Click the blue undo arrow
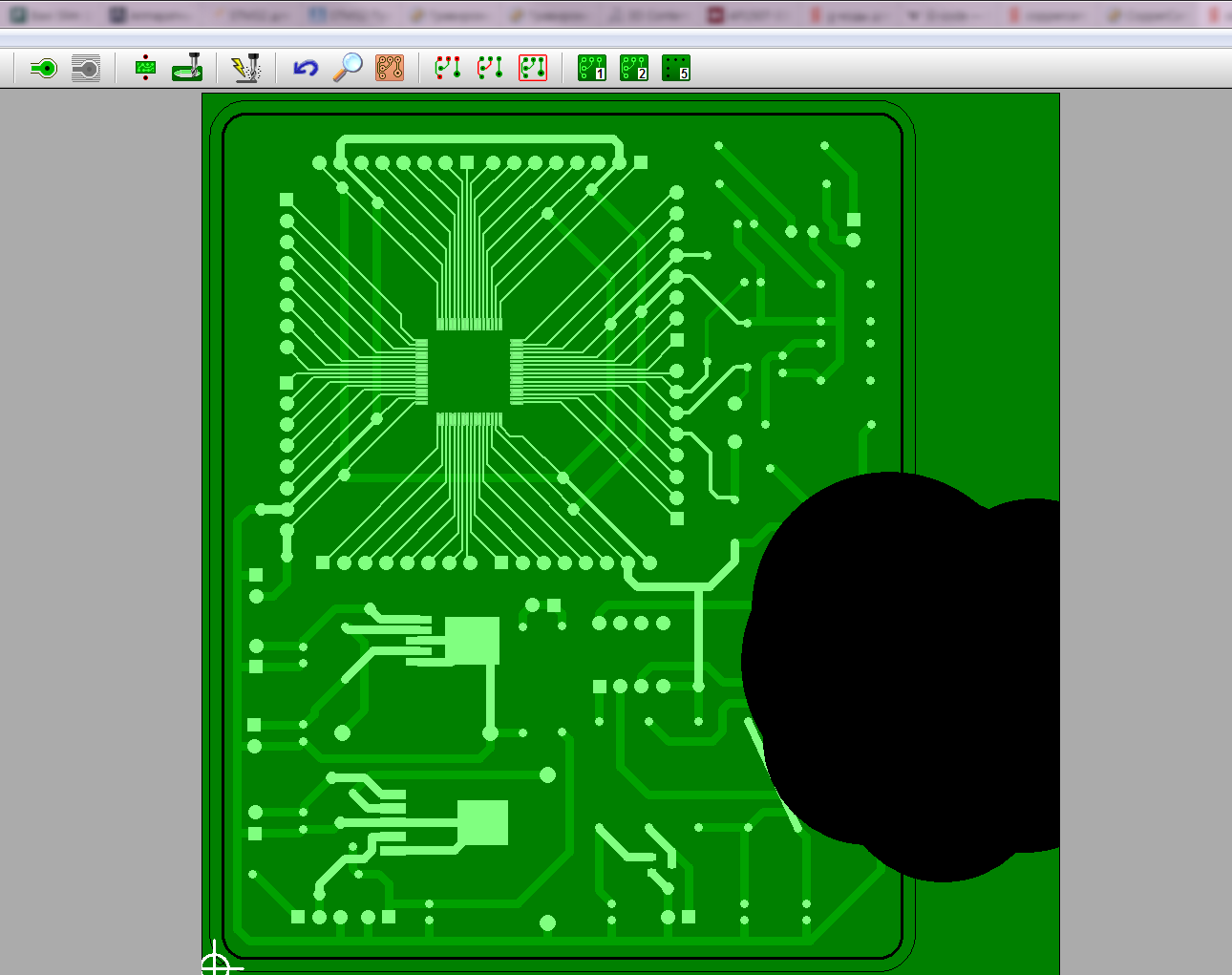The width and height of the screenshot is (1232, 975). 306,68
